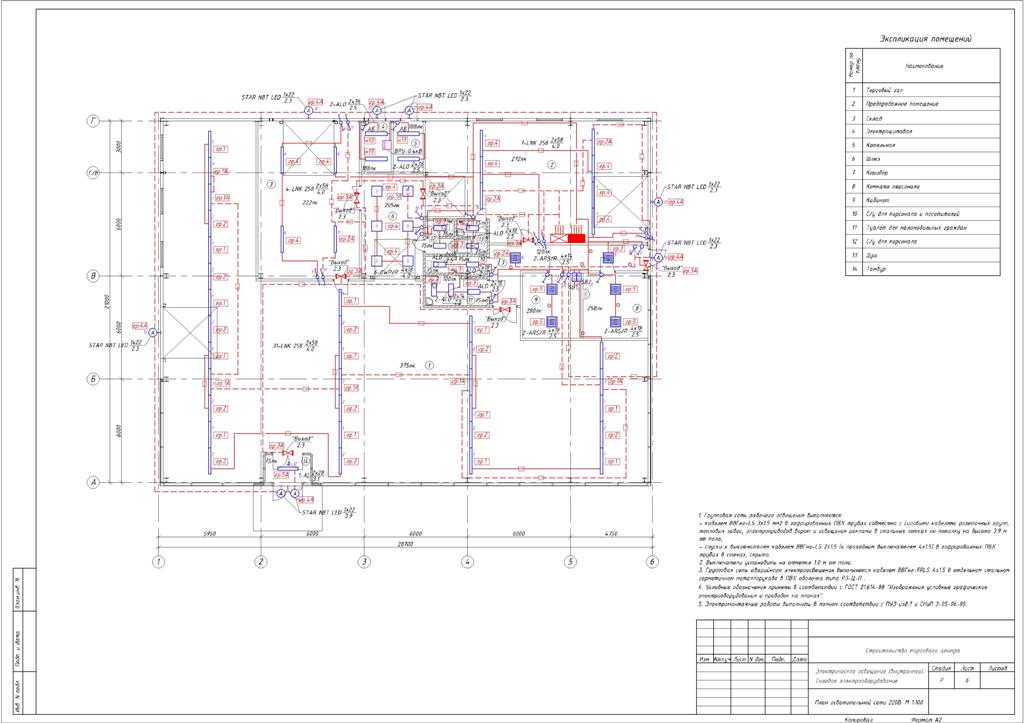Viewport: 1024px width, 723px height.
Task: Click the 375лк illuminance label in the hall
Action: coord(408,365)
